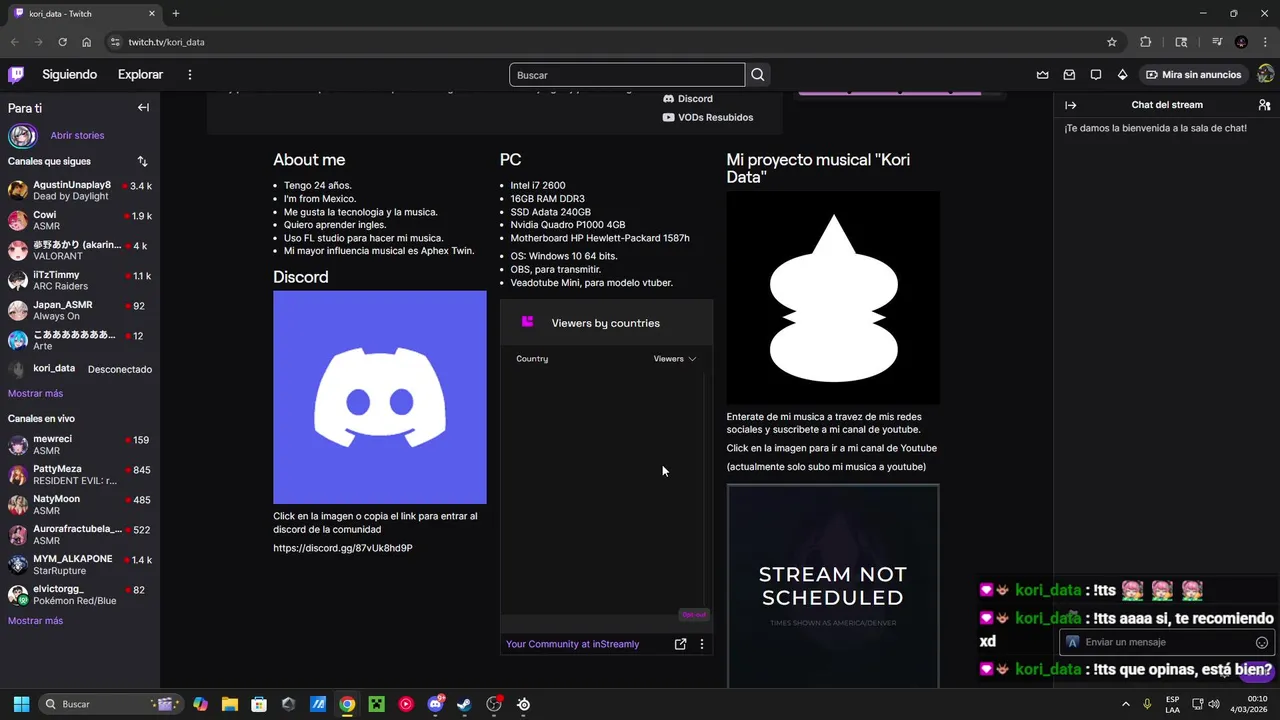Expand Mostrar más under followed channels
Viewport: 1280px width, 720px height.
point(35,393)
